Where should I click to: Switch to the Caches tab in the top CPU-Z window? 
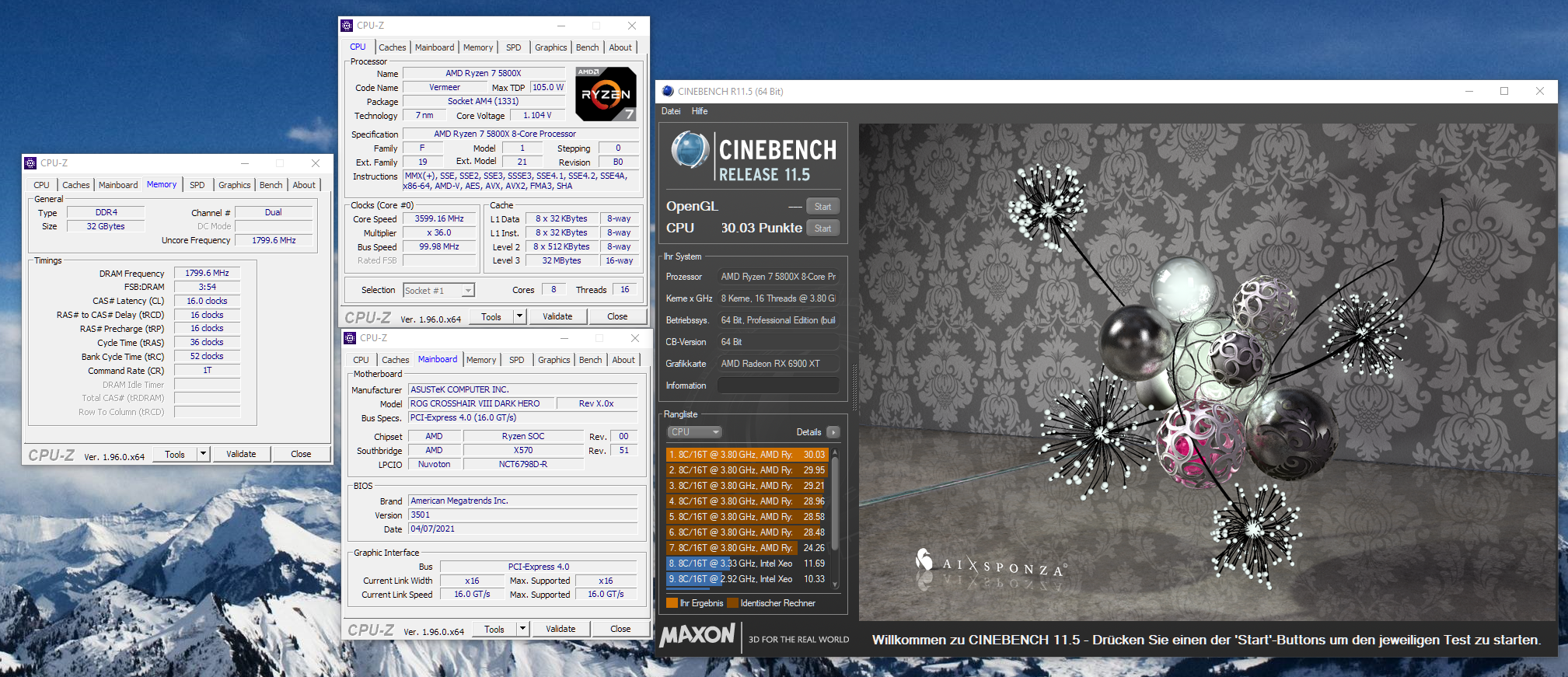pos(393,47)
